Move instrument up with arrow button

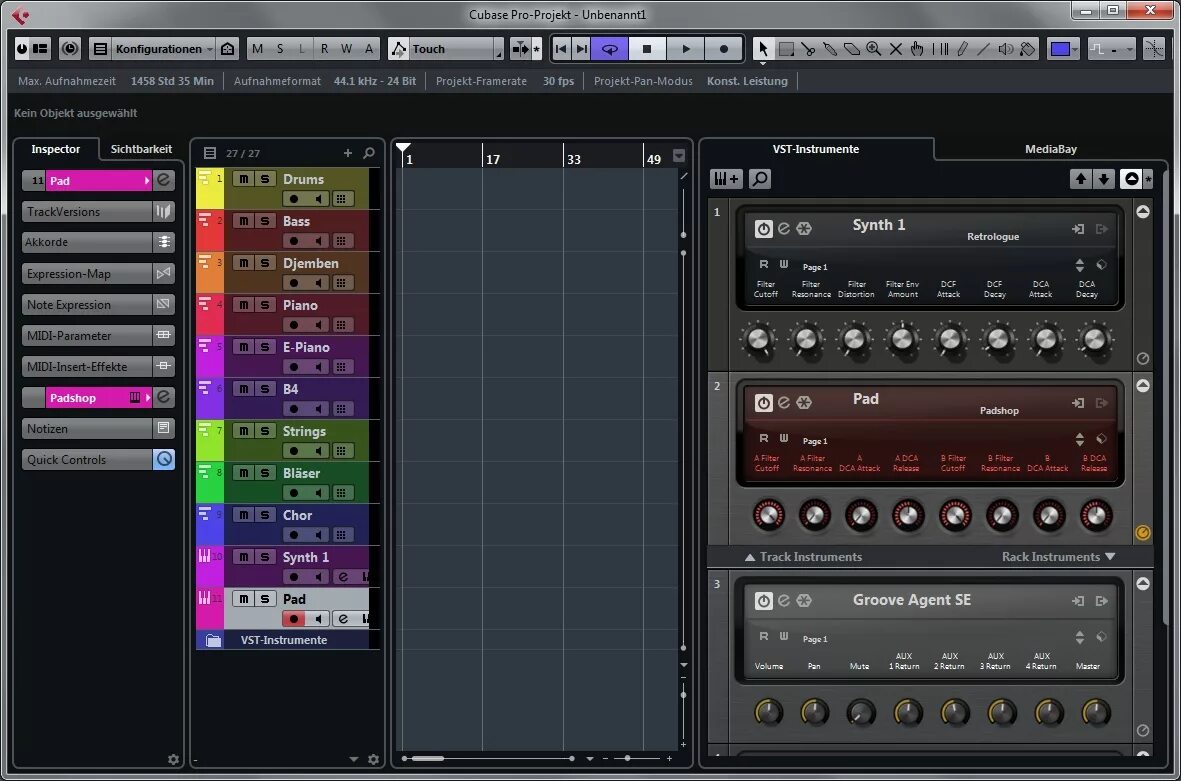[1081, 178]
